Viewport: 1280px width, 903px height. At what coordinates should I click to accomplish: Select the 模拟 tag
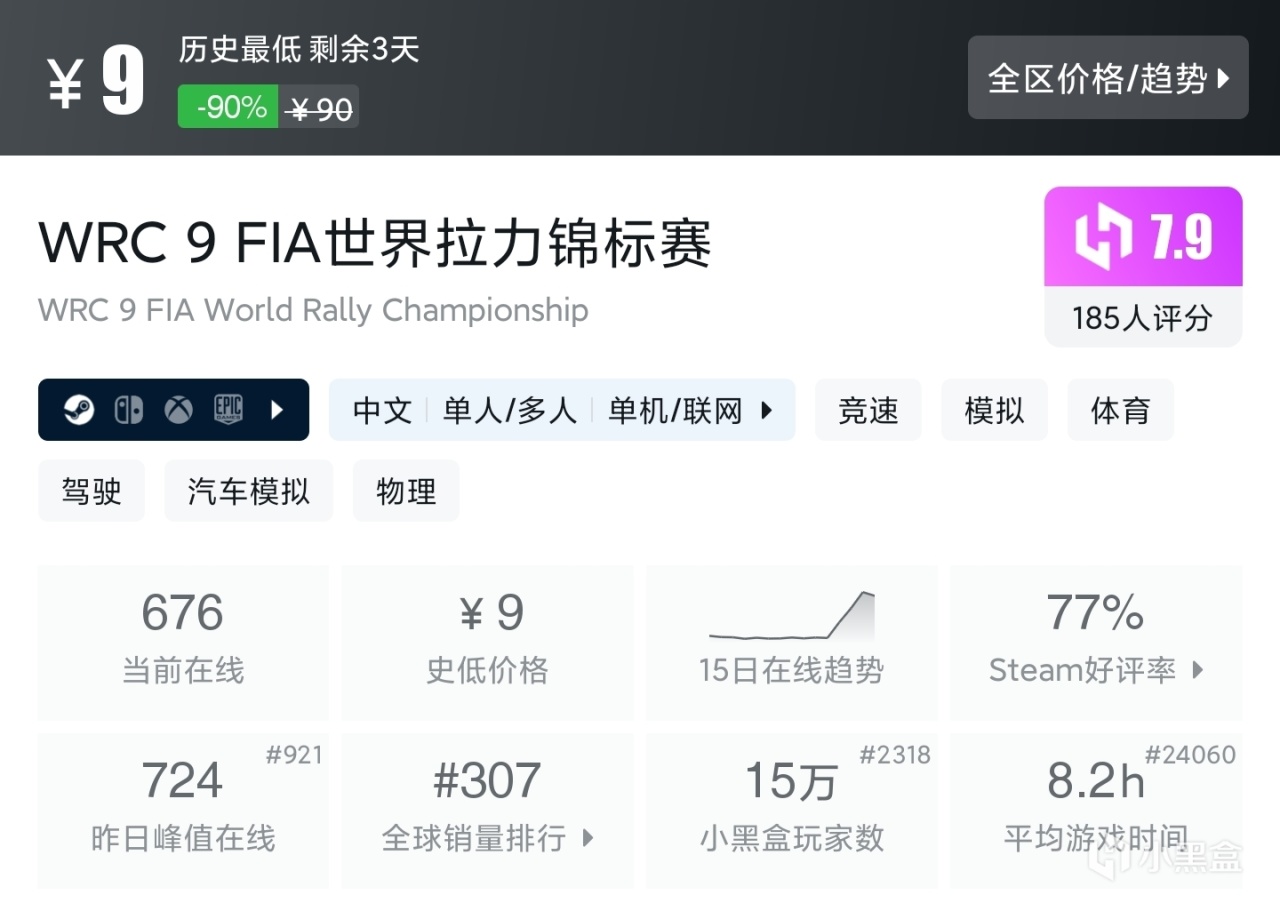coord(994,410)
